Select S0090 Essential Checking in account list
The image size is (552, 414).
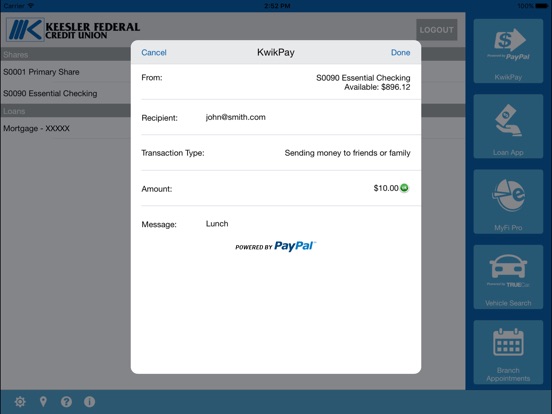click(66, 93)
